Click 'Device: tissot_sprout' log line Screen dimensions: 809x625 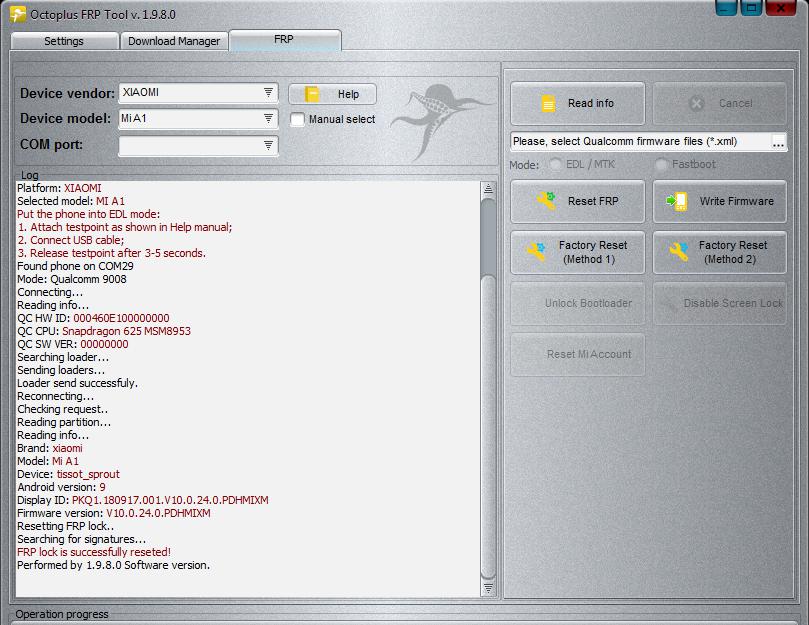pos(68,474)
